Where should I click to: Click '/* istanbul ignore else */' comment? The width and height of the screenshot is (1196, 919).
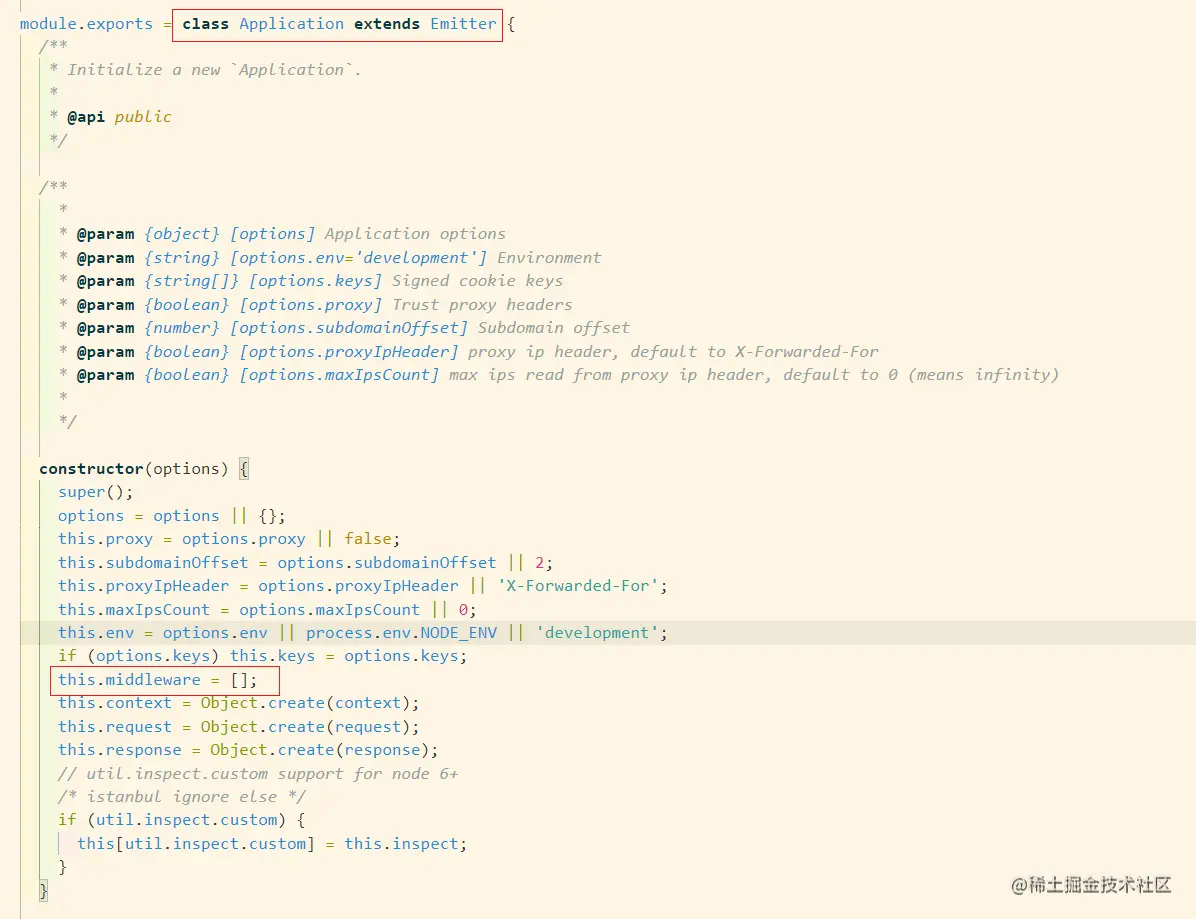coord(182,797)
